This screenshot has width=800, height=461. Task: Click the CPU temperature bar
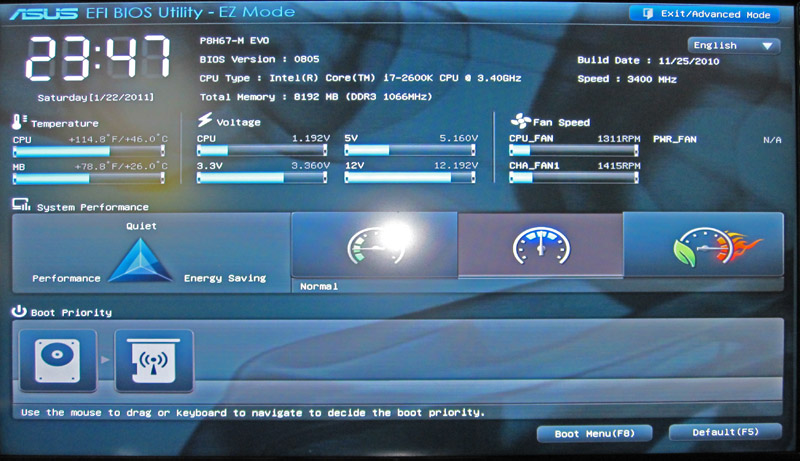click(x=89, y=151)
